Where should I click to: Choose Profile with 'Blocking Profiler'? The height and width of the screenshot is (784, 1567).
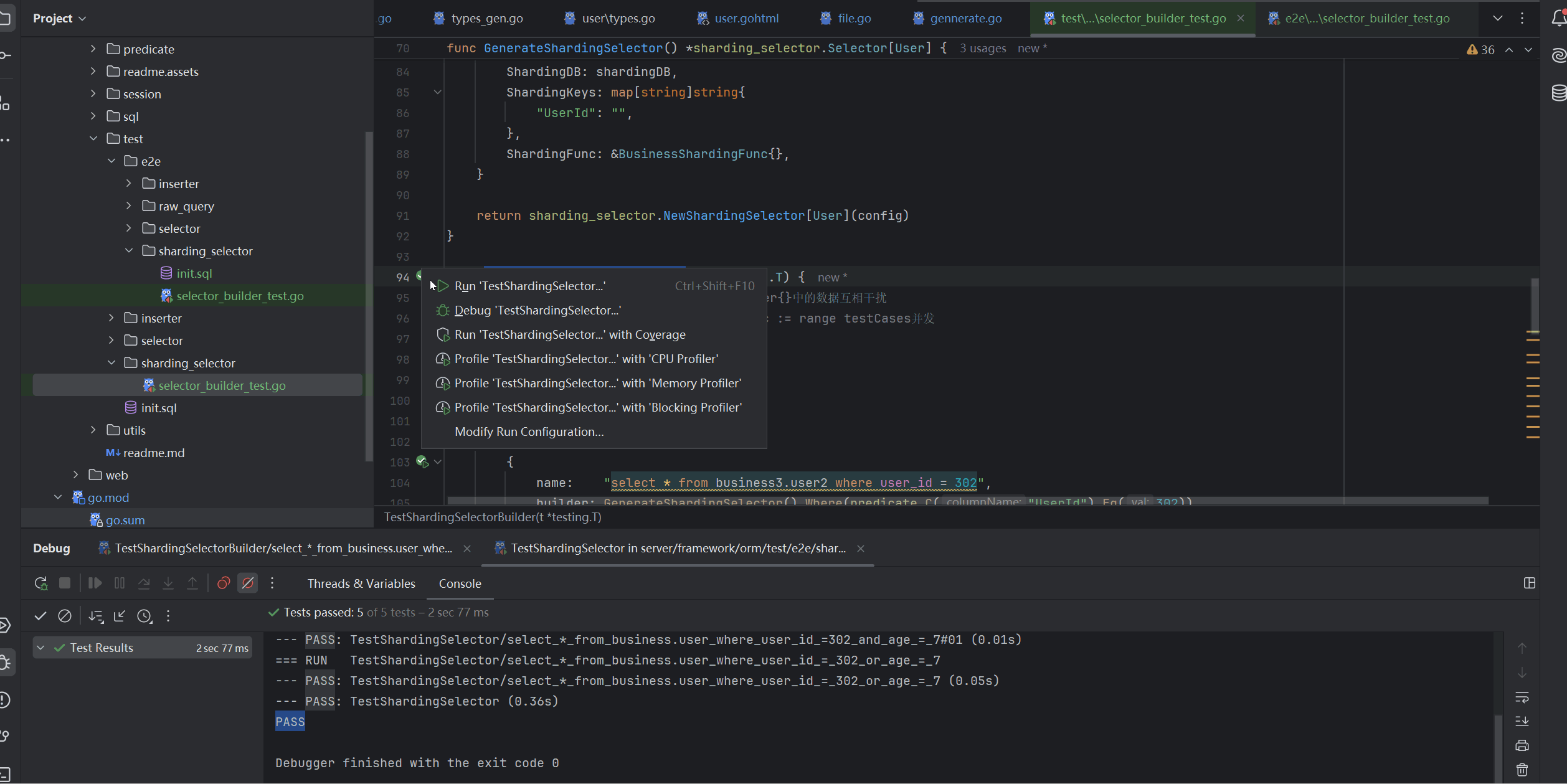pos(594,407)
